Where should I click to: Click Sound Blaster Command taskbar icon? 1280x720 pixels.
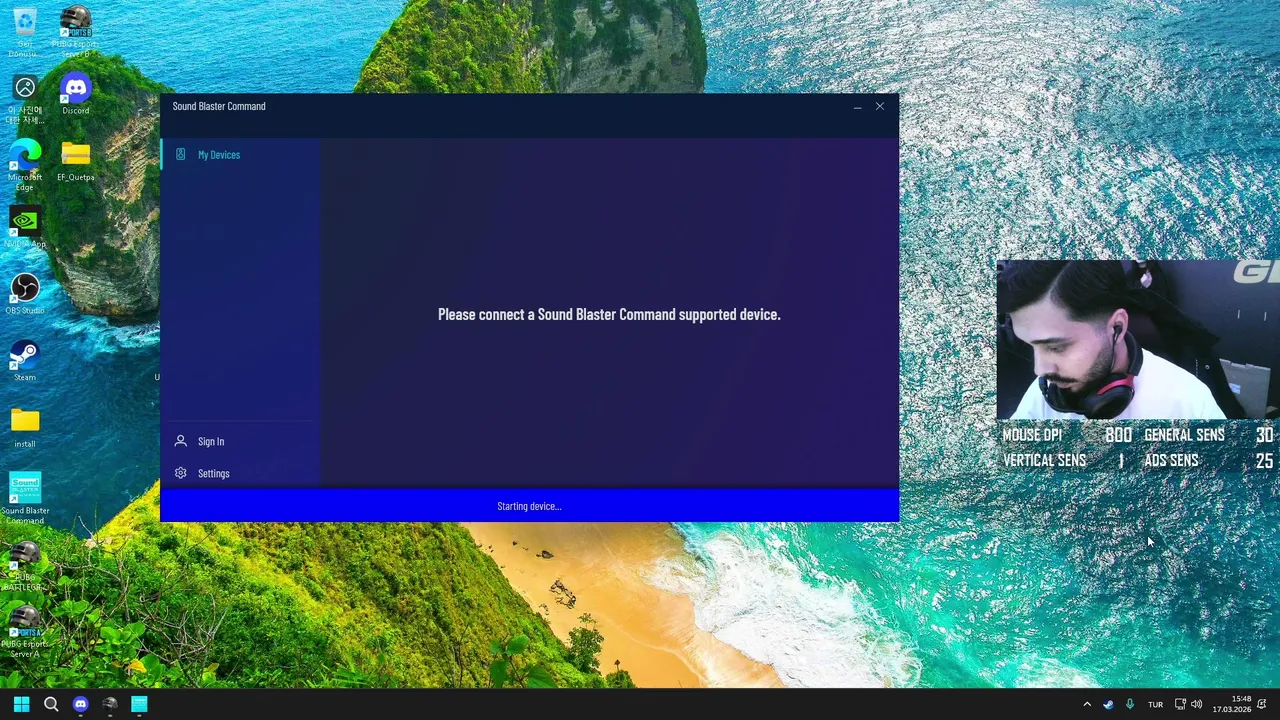pyautogui.click(x=139, y=704)
